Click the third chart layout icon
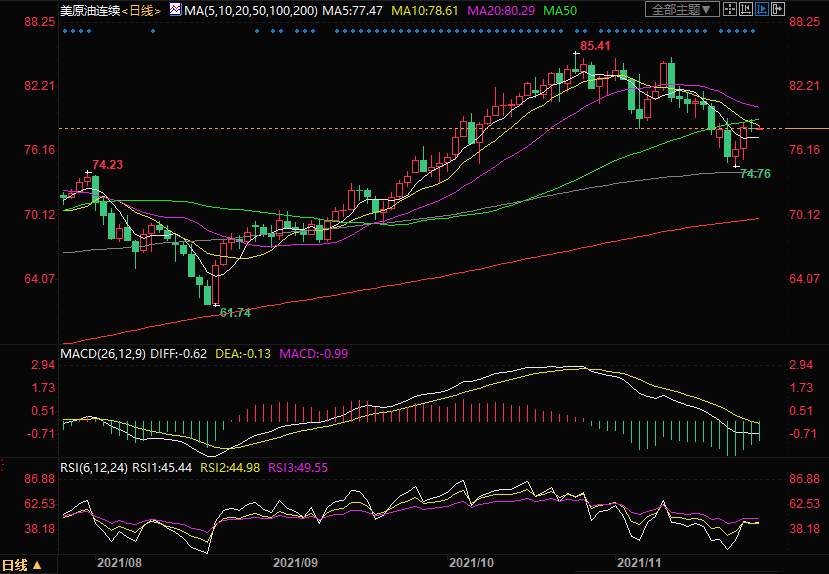829x574 pixels. pyautogui.click(x=760, y=9)
